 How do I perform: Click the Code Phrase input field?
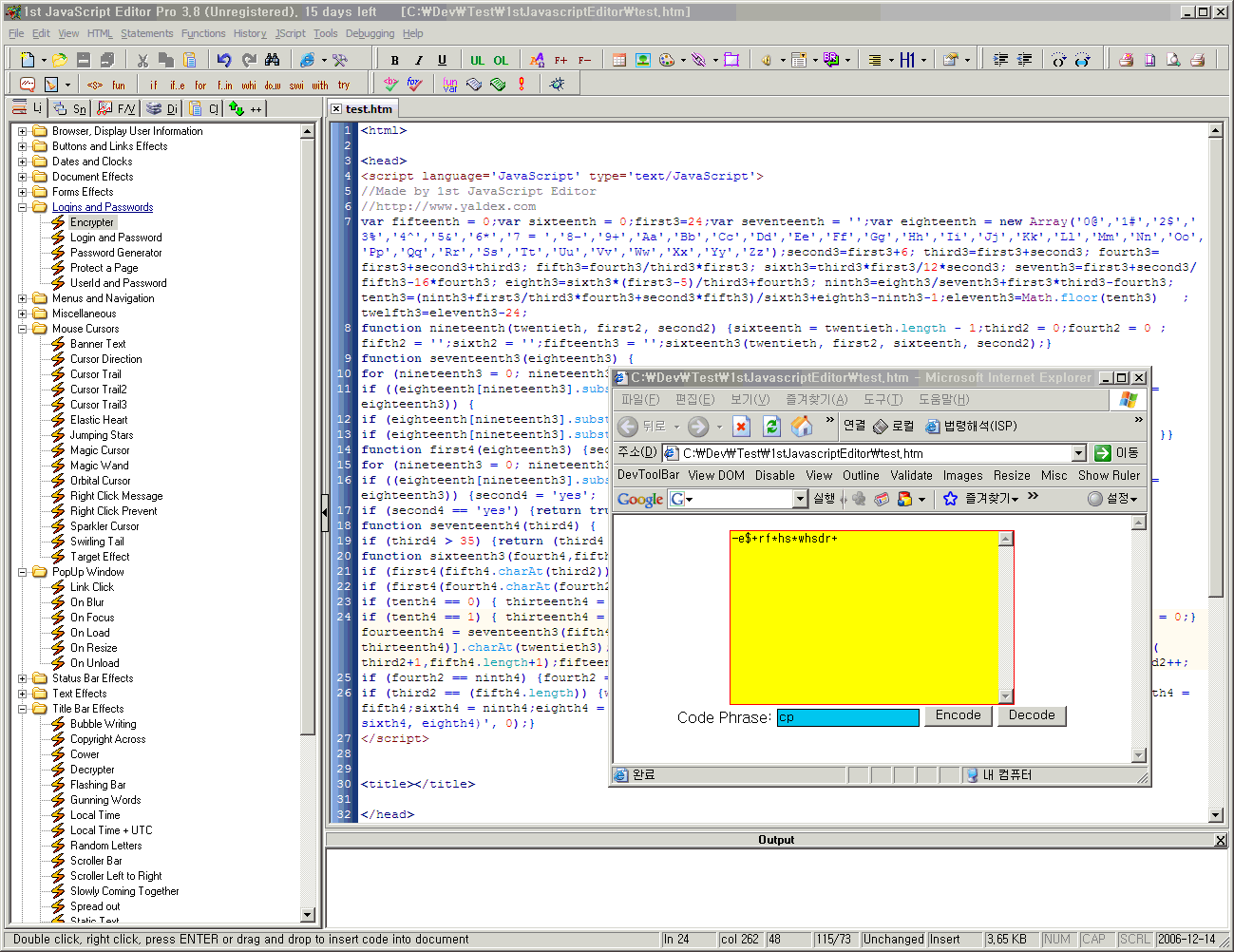coord(848,717)
